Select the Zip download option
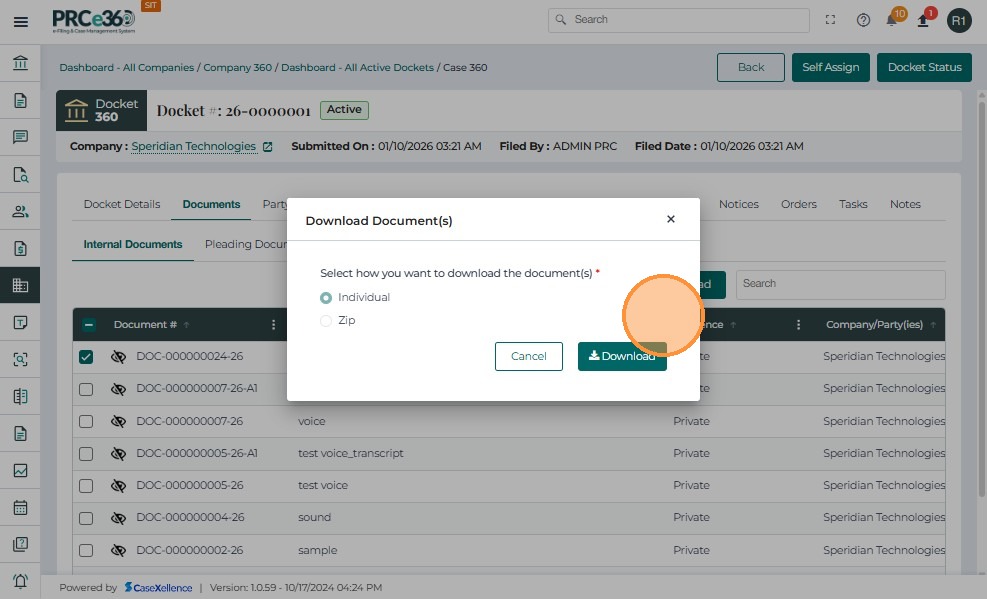The width and height of the screenshot is (987, 599). [325, 321]
